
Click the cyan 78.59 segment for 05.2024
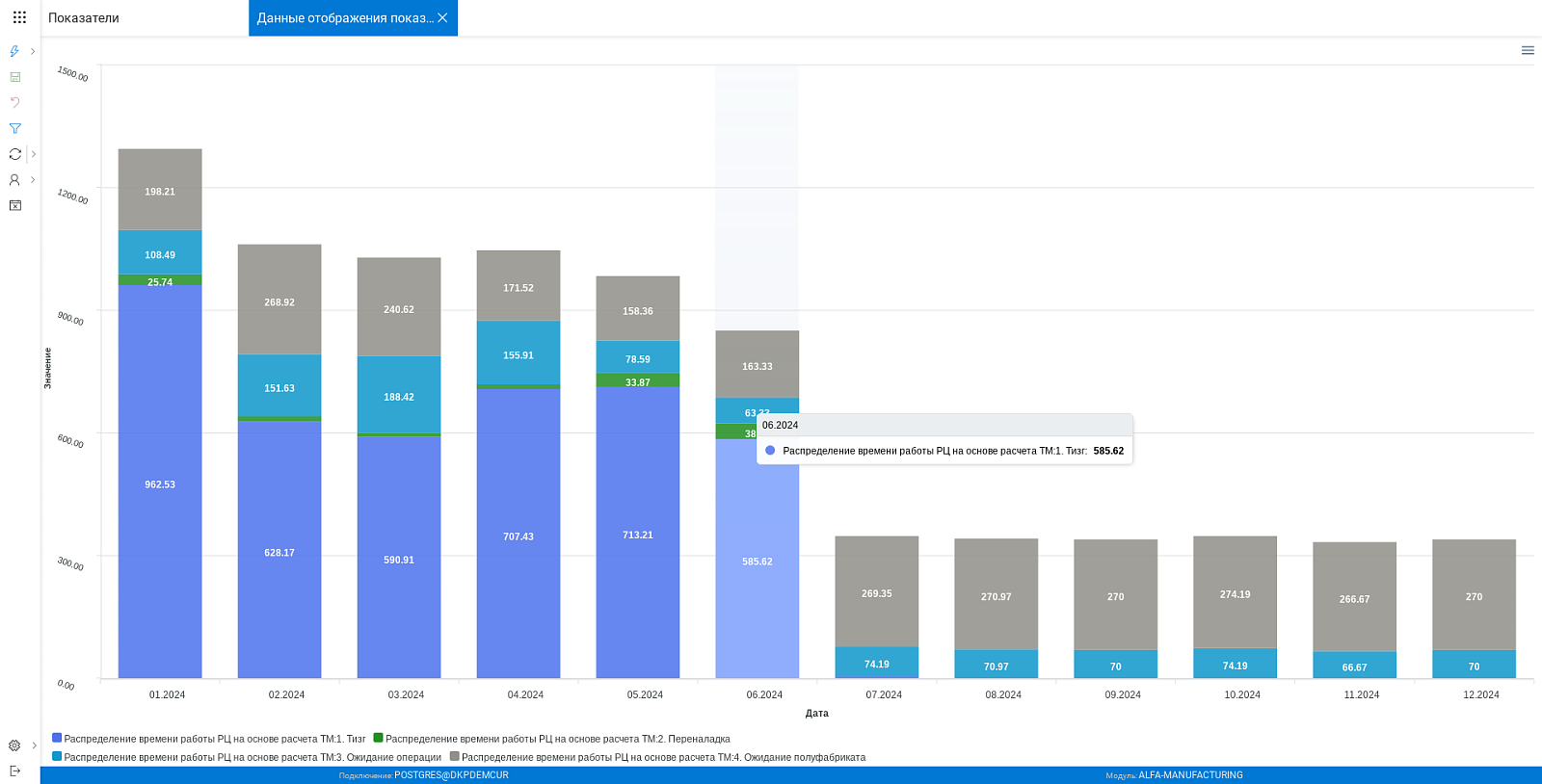point(638,357)
